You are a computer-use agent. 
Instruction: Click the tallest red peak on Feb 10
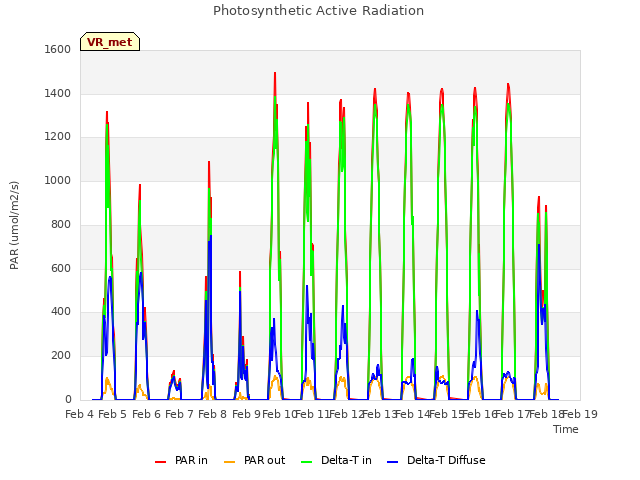275,74
